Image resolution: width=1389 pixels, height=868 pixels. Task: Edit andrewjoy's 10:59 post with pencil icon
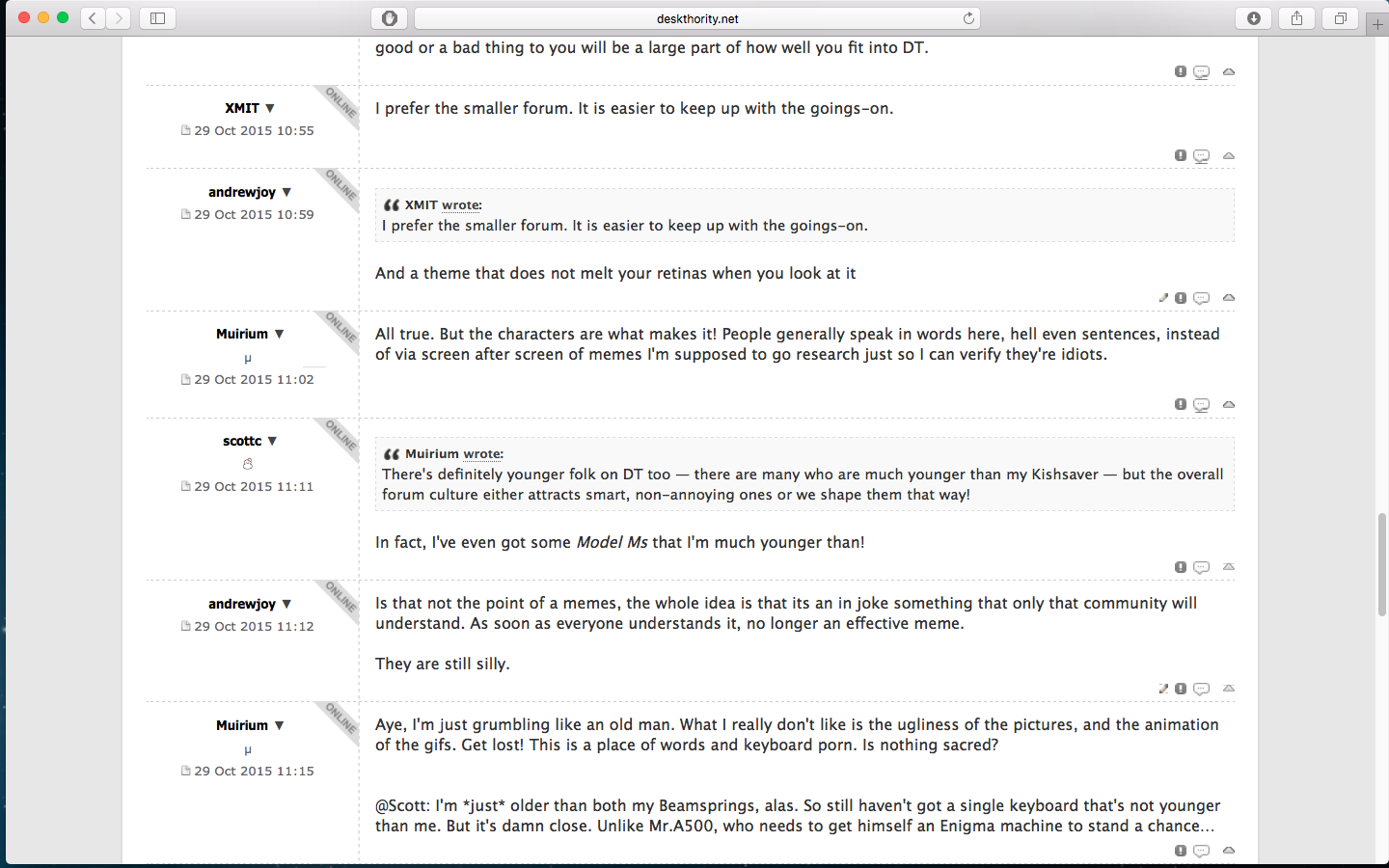point(1163,298)
